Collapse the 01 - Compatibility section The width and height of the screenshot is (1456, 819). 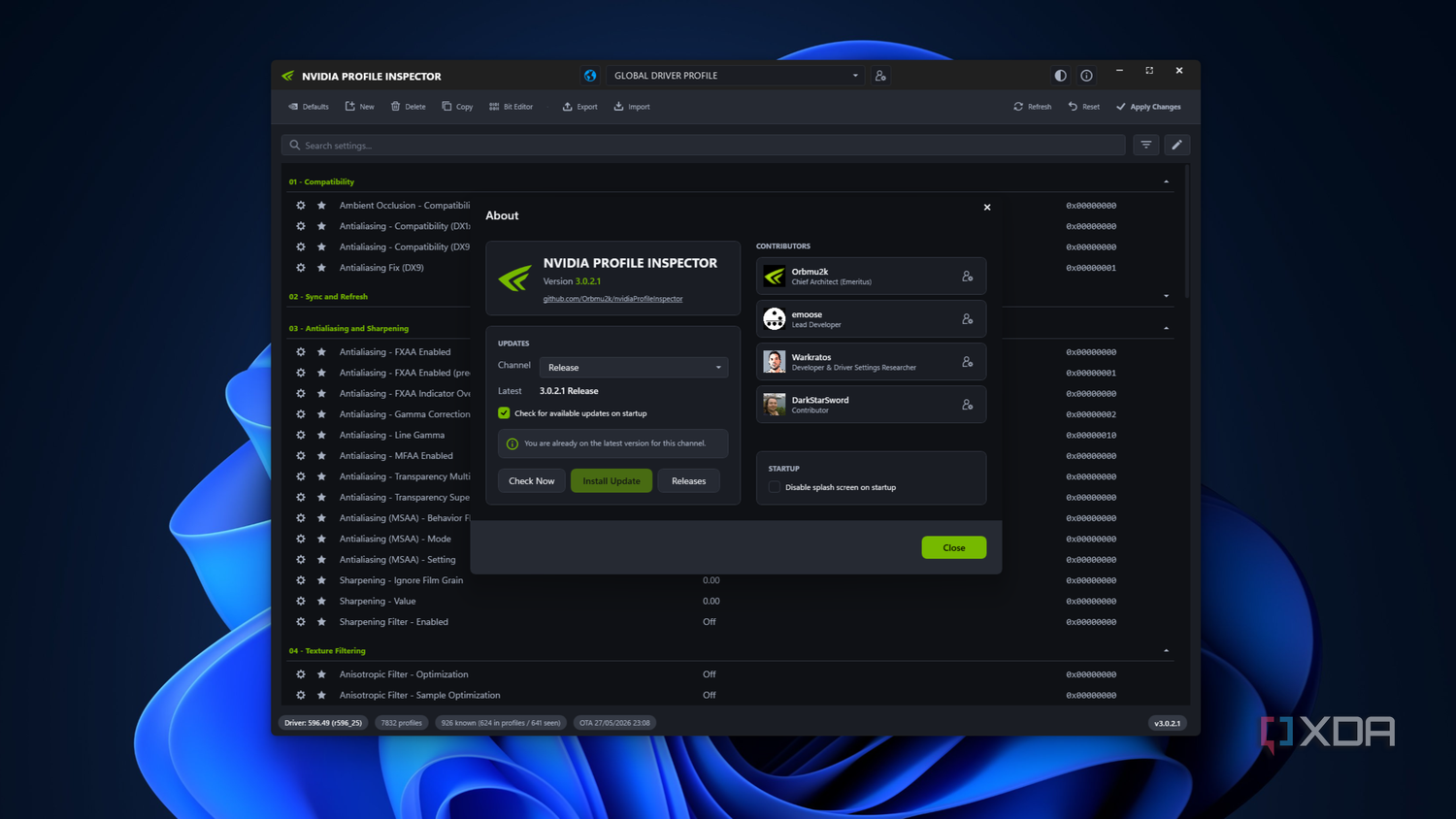click(1166, 181)
